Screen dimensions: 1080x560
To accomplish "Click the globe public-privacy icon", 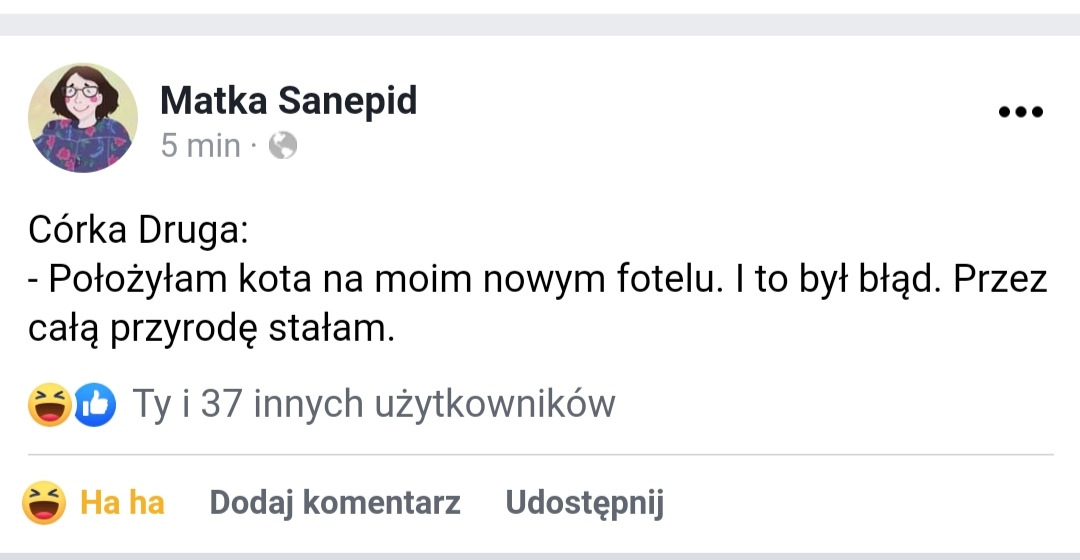I will coord(283,146).
